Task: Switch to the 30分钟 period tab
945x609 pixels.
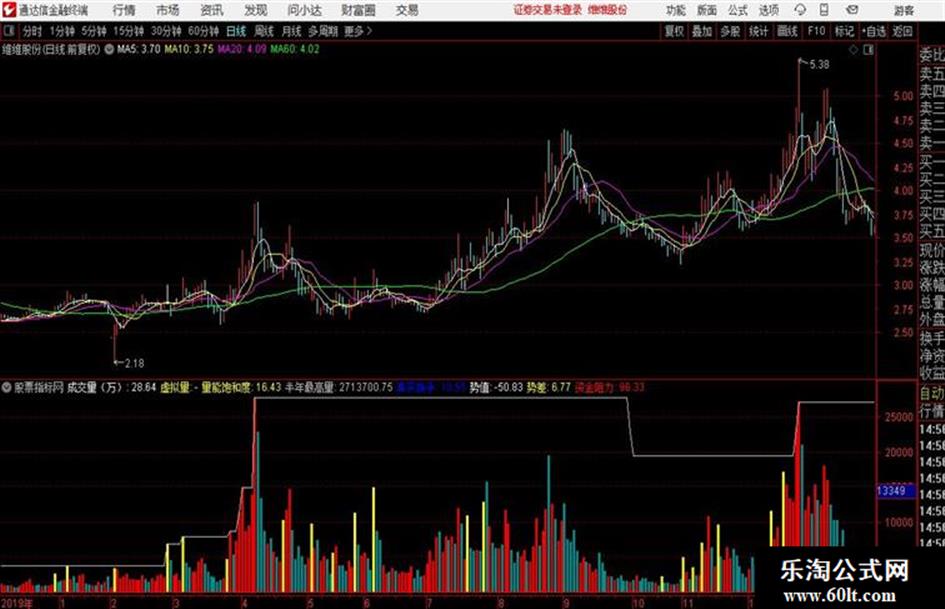Action: tap(166, 31)
